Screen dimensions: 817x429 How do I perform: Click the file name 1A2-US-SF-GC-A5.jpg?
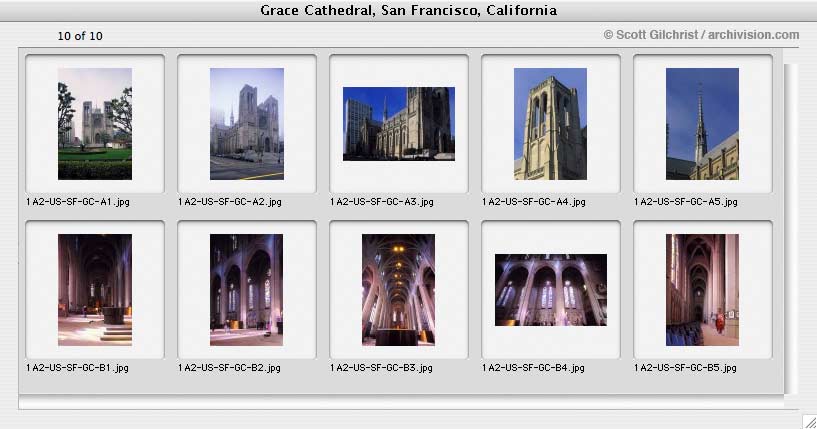pyautogui.click(x=686, y=202)
